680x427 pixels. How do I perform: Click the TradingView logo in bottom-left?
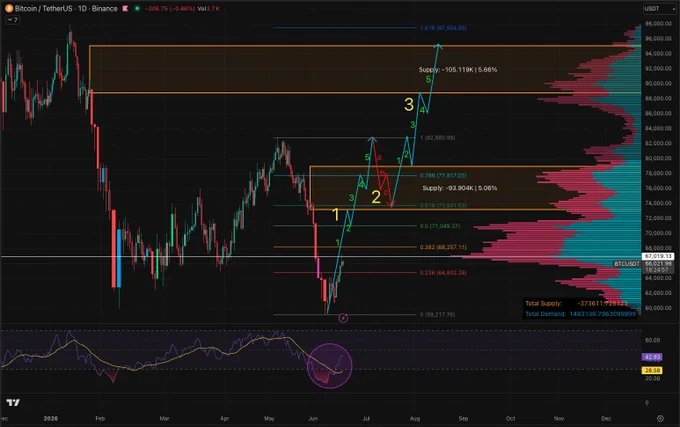[x=13, y=403]
